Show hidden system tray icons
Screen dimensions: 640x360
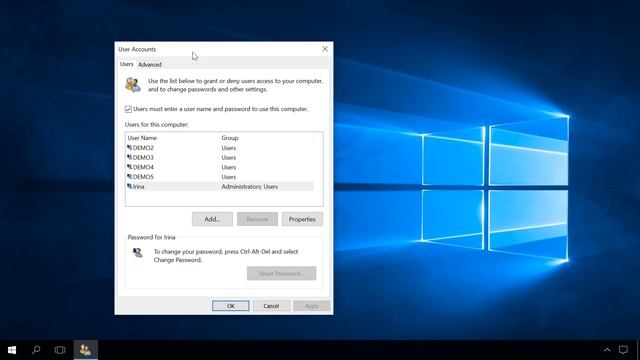[607, 350]
